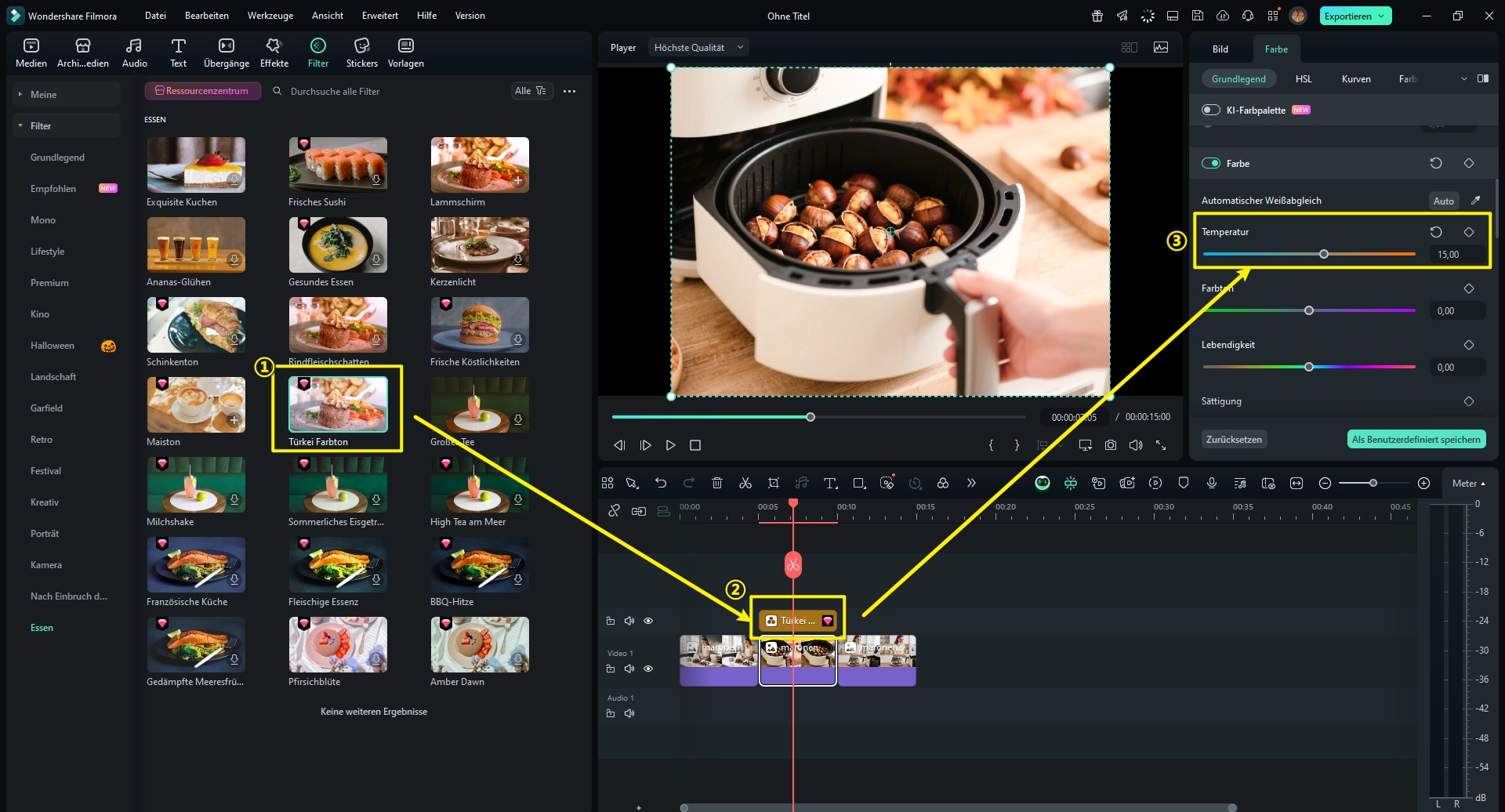This screenshot has width=1505, height=812.
Task: Click the Zurücksetzen button
Action: pos(1234,440)
